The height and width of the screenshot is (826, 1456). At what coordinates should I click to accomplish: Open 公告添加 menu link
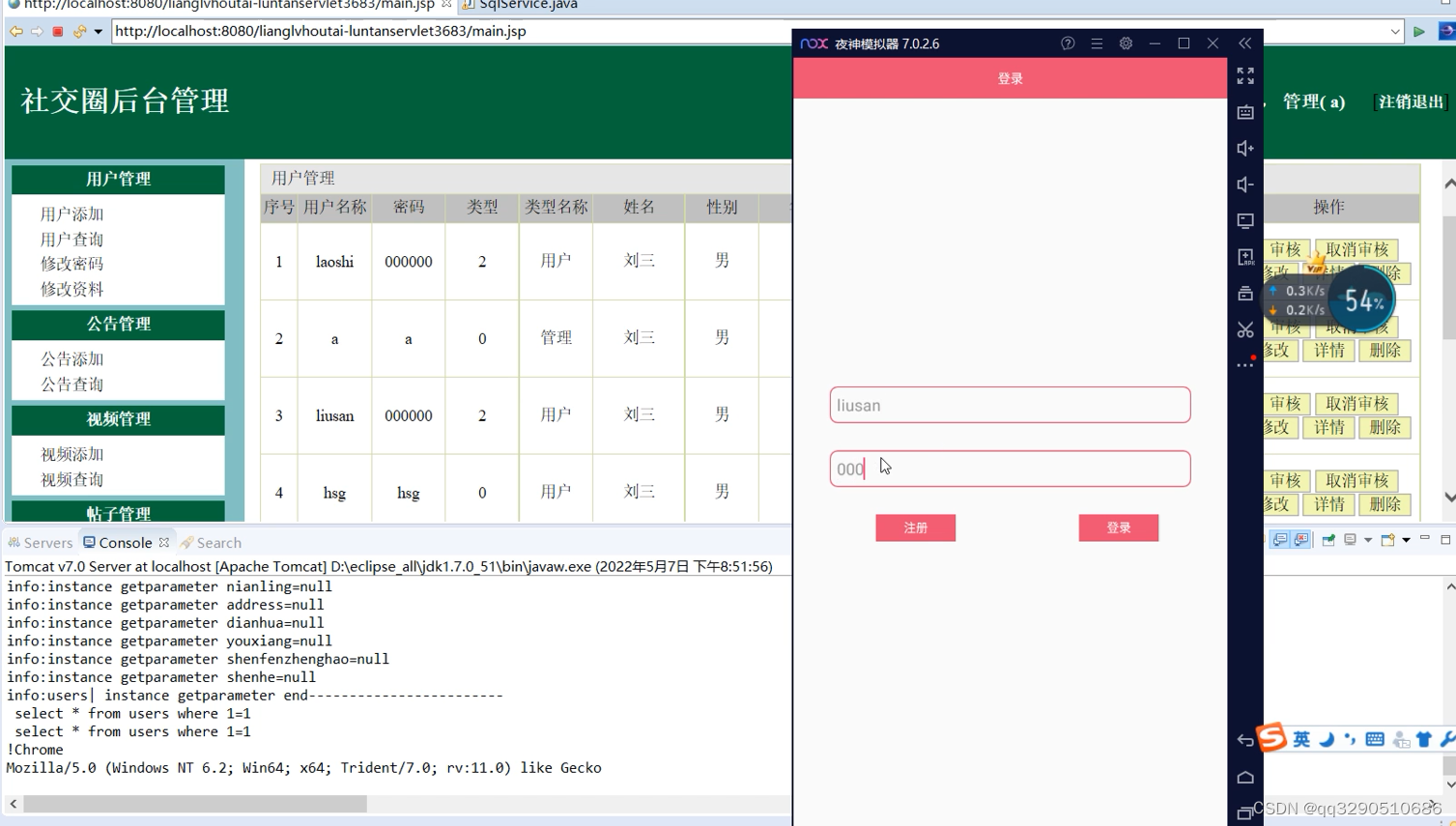click(71, 359)
